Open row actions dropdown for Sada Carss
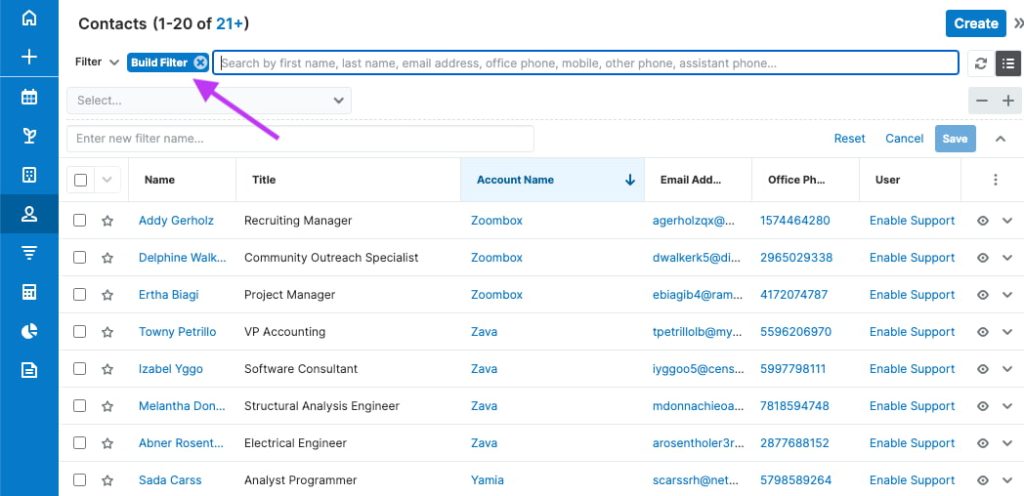 click(1007, 480)
